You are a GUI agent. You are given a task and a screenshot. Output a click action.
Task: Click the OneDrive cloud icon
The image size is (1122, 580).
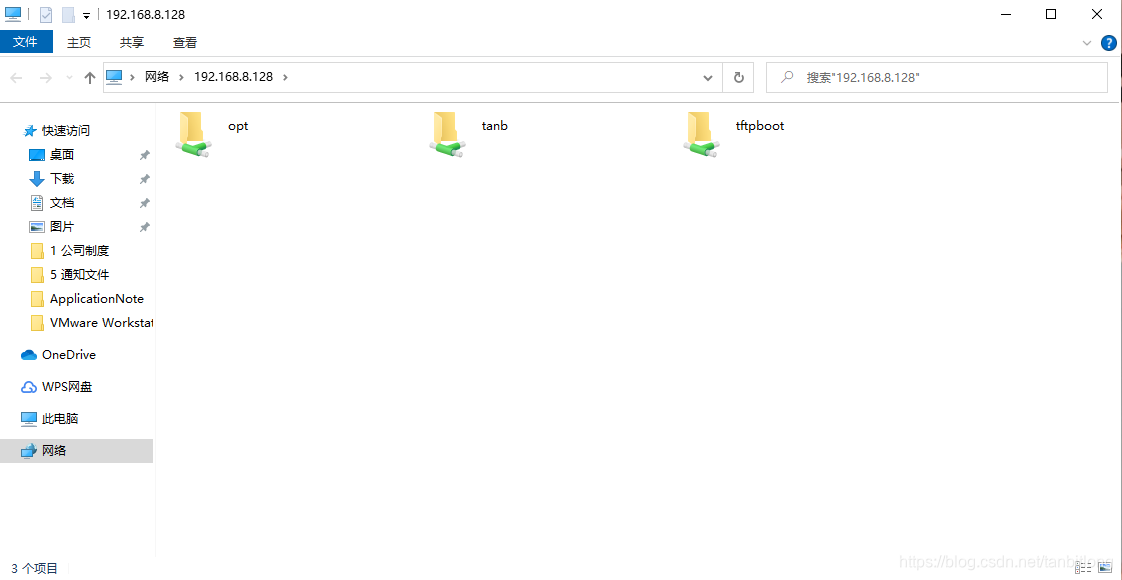point(29,355)
